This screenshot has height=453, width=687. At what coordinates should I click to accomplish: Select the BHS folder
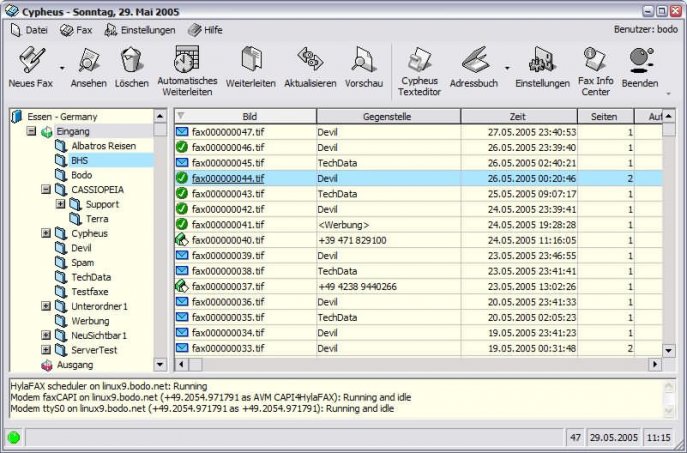coord(79,160)
